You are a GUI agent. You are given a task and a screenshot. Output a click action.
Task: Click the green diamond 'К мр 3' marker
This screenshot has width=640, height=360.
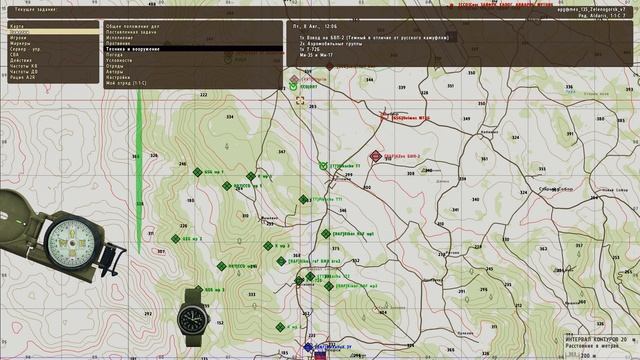click(268, 246)
